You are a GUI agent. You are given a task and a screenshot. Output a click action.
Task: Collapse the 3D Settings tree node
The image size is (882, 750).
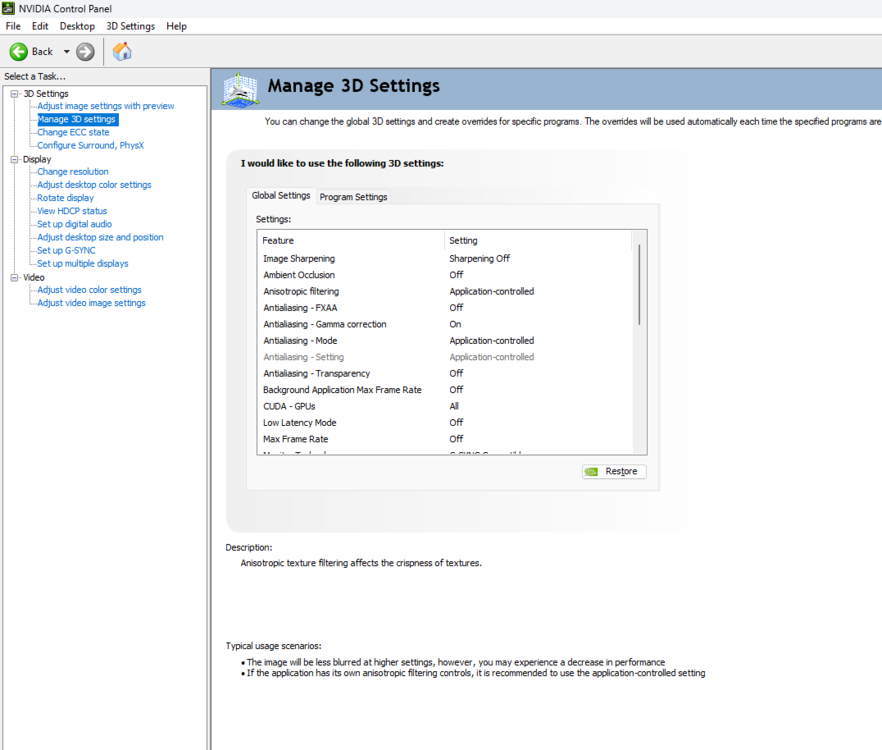(x=15, y=94)
